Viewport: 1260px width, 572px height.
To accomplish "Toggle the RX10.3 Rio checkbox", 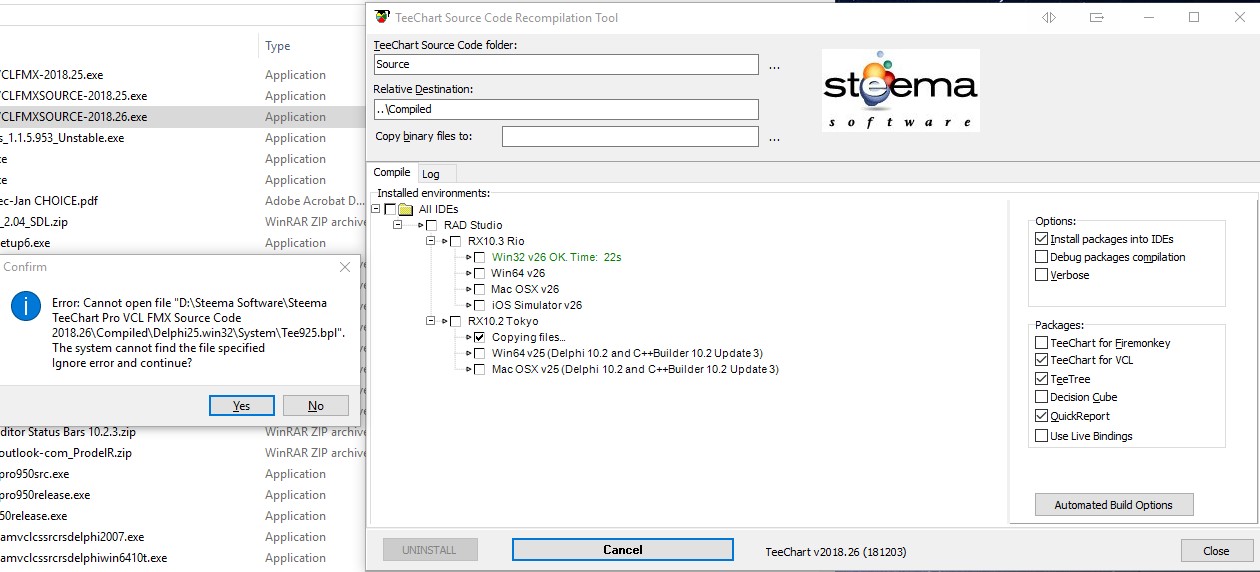I will [x=455, y=241].
